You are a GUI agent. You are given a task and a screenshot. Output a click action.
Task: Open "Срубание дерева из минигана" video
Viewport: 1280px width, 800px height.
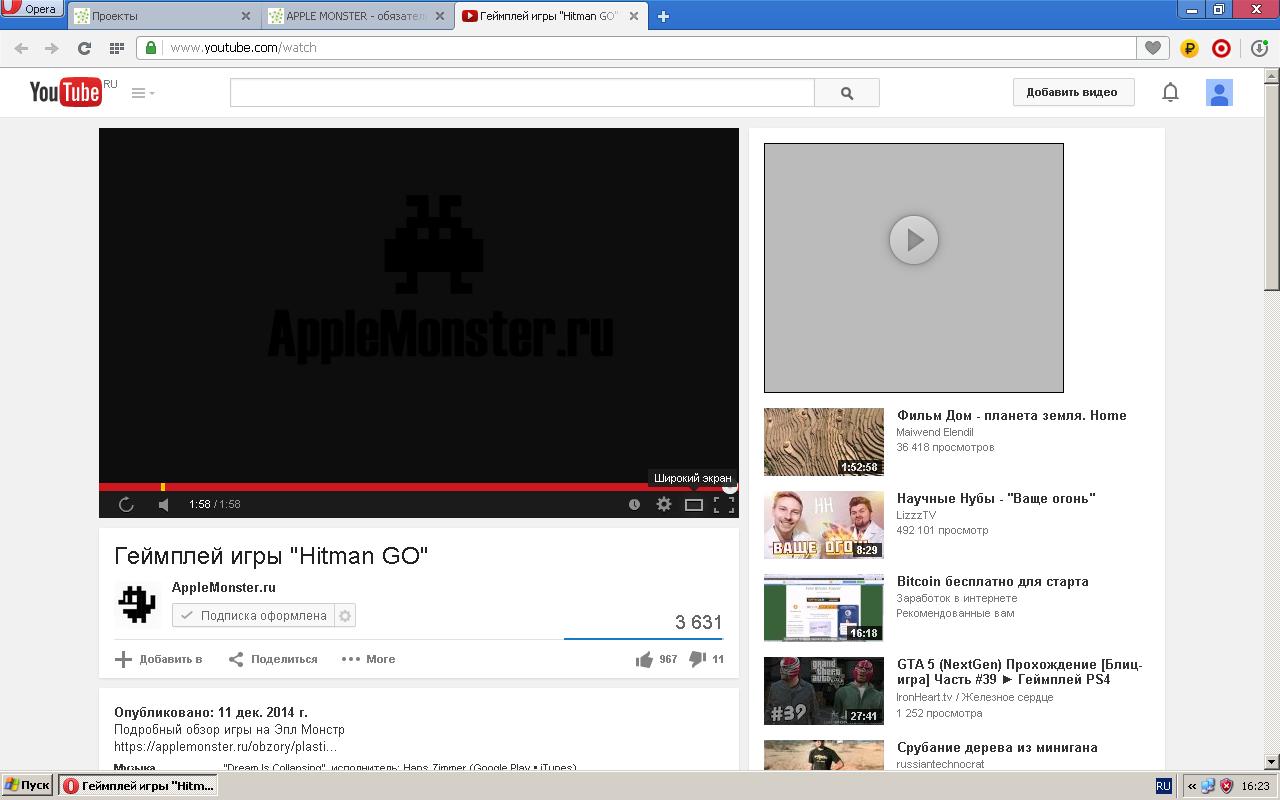click(x=997, y=747)
